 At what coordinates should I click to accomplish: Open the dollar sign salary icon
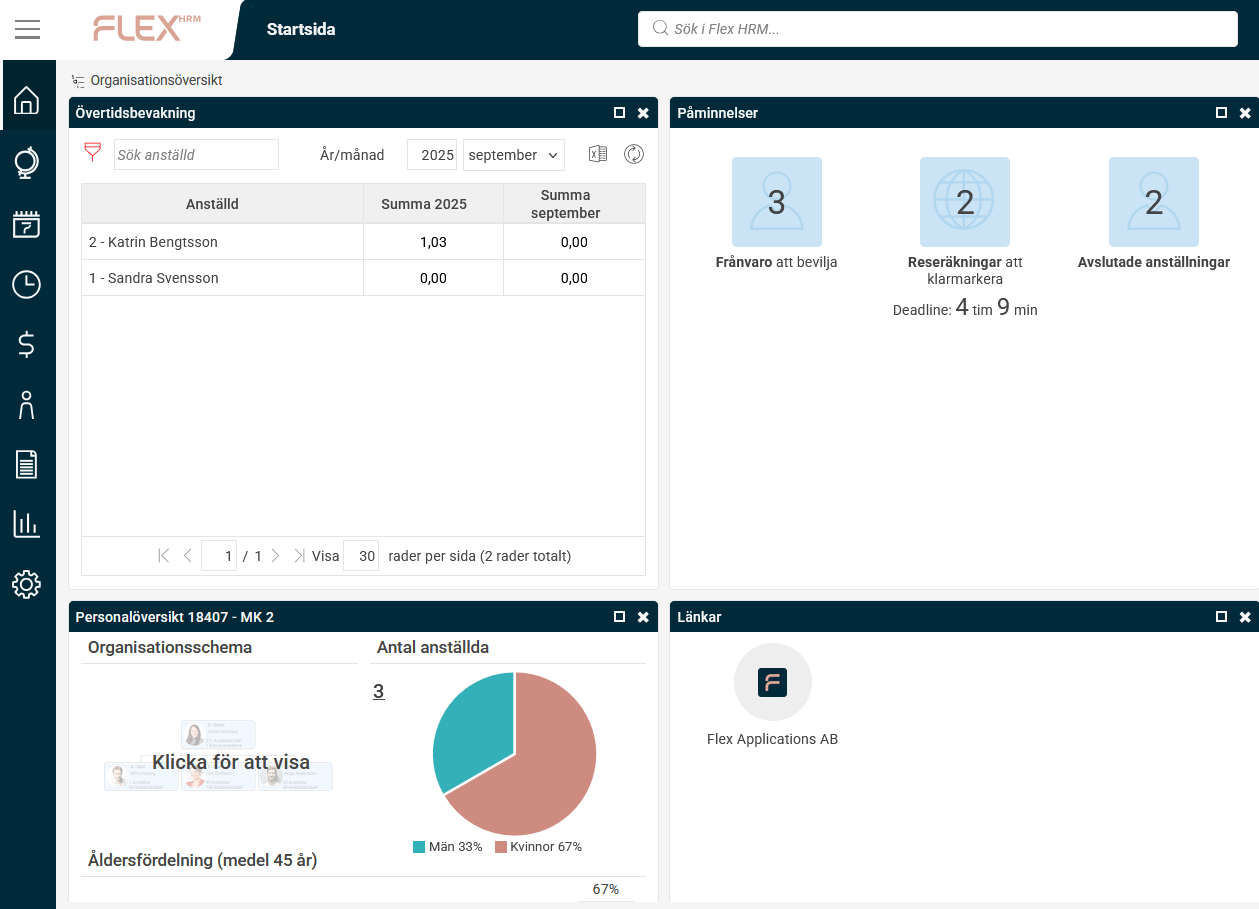26,345
